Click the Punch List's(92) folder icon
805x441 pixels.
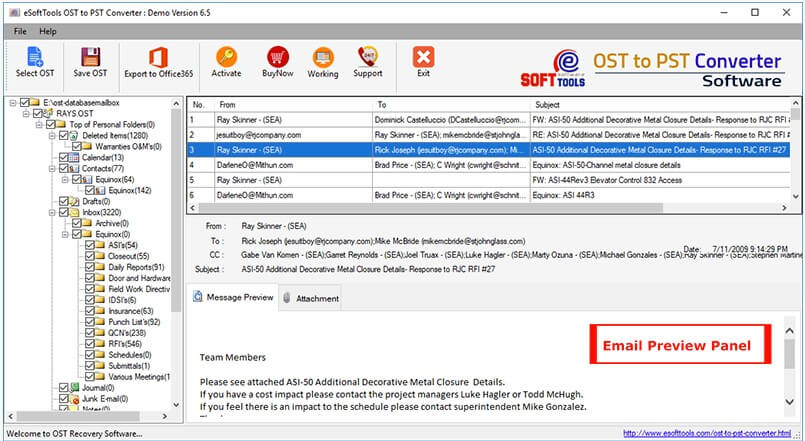click(101, 322)
